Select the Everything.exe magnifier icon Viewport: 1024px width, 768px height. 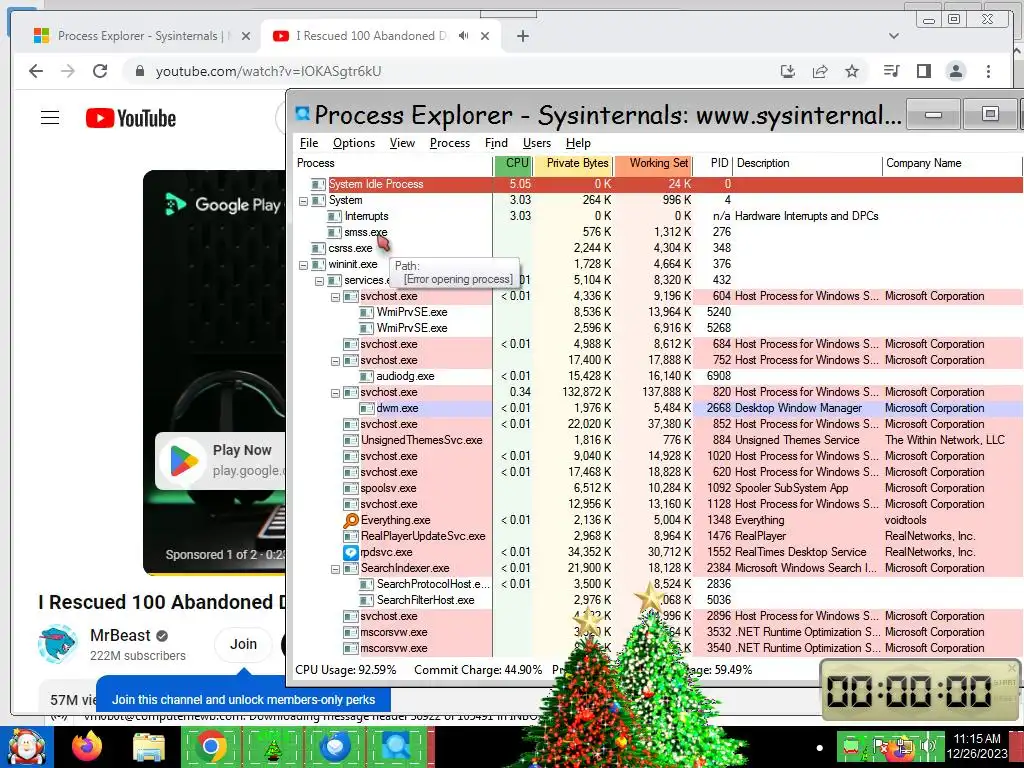pyautogui.click(x=351, y=520)
